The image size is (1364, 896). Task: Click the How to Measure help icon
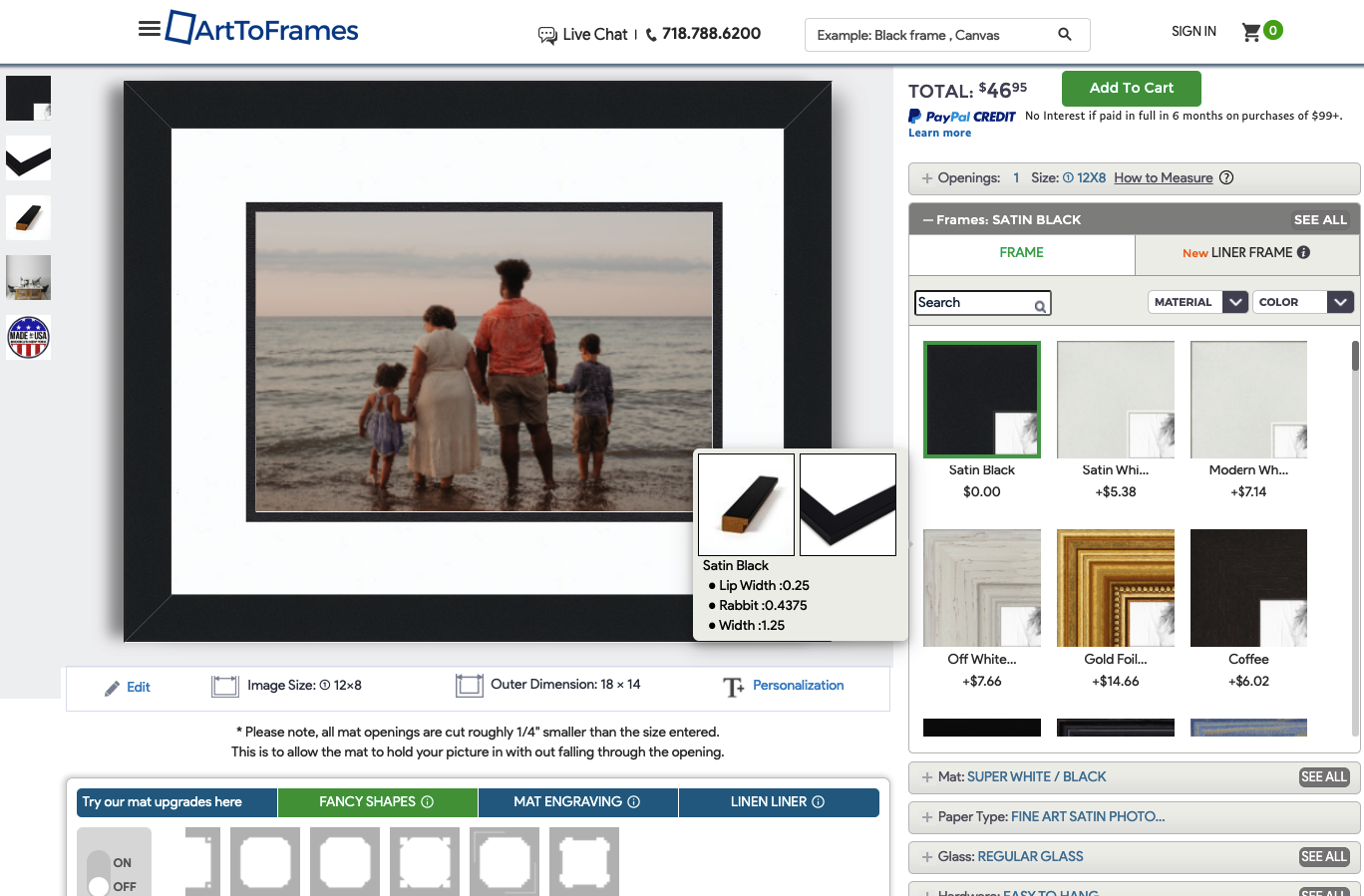pyautogui.click(x=1227, y=178)
